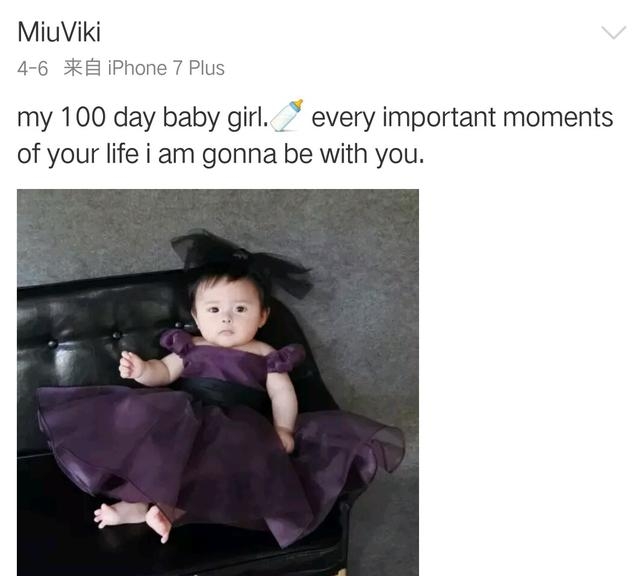Expand the post options chevron

[x=613, y=32]
